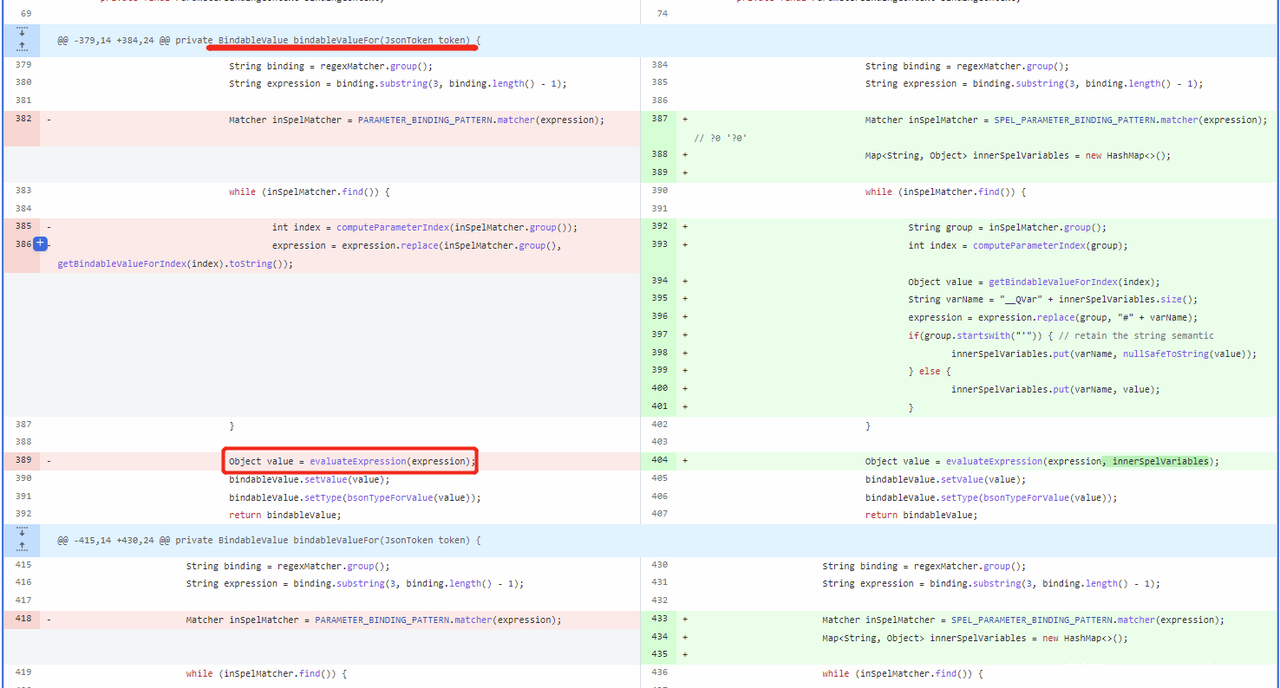This screenshot has width=1280, height=688.
Task: Click return bindableValue on old line 392
Action: [x=284, y=515]
